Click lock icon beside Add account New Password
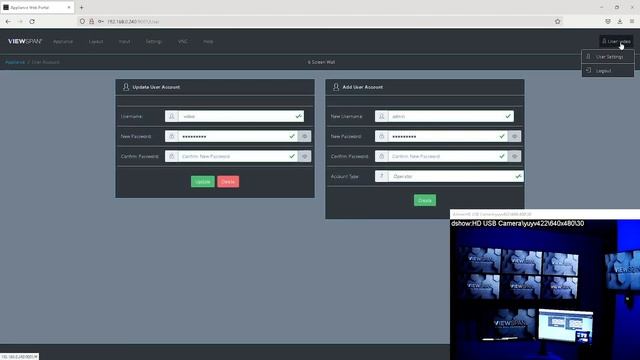 click(x=382, y=136)
